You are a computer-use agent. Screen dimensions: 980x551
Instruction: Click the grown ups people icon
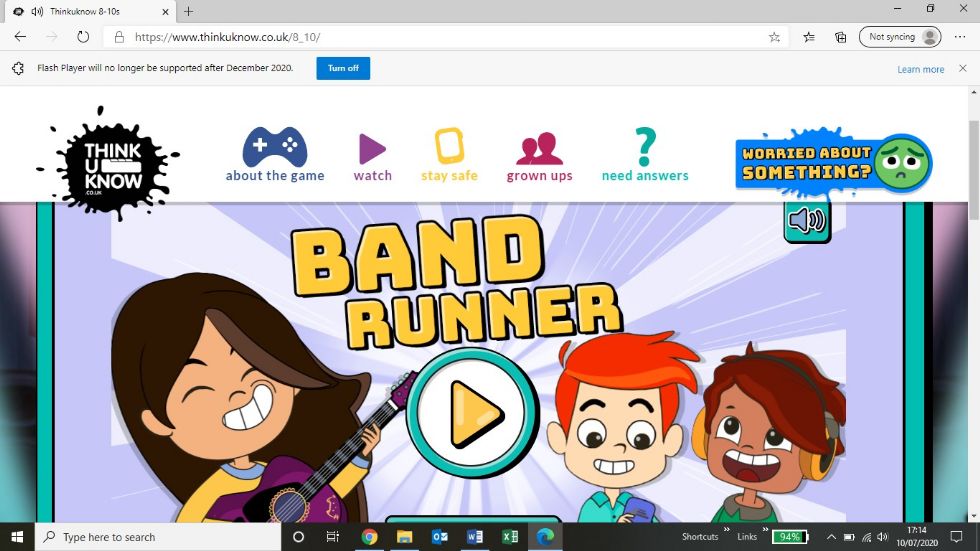point(539,148)
